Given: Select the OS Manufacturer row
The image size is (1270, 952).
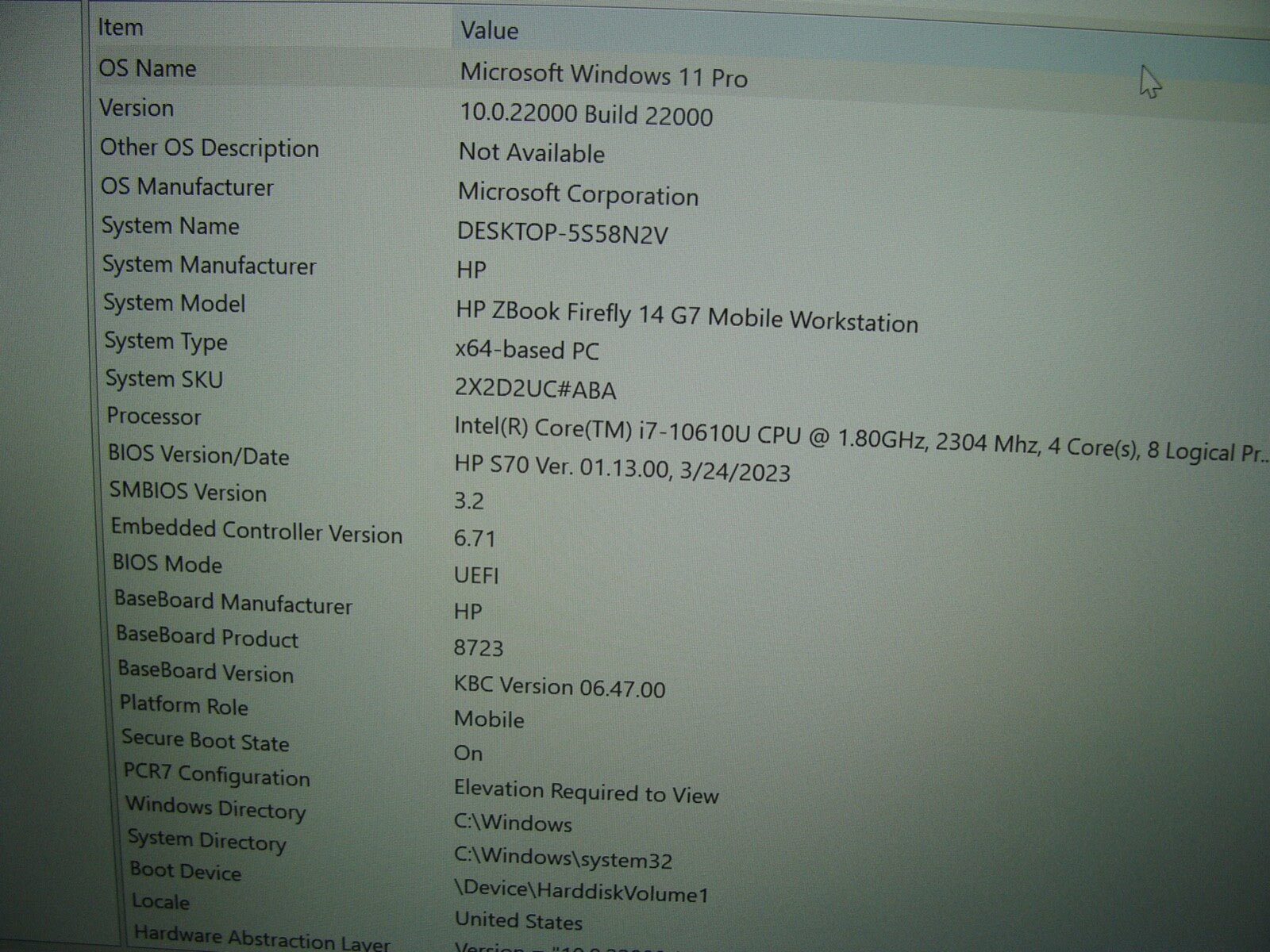Looking at the screenshot, I should (x=187, y=188).
